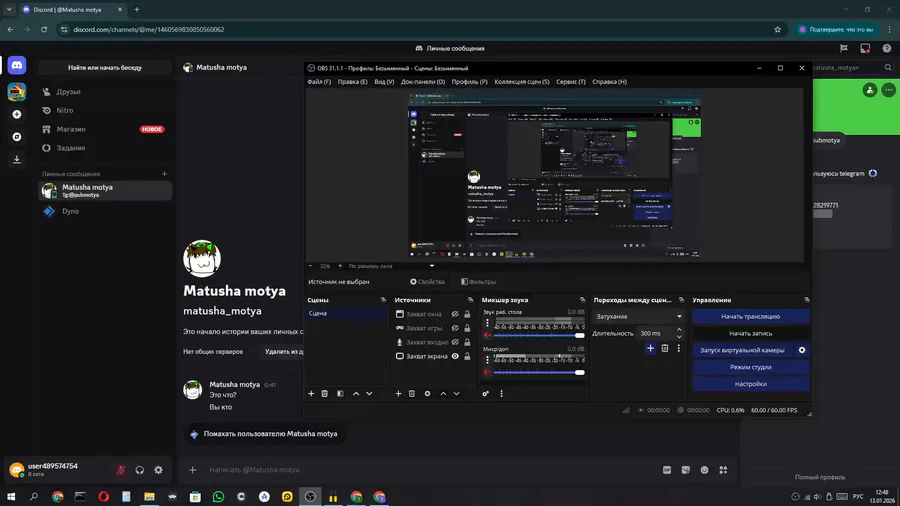Unmute Discord microphone button
Screen dimensions: 900x506
point(121,470)
